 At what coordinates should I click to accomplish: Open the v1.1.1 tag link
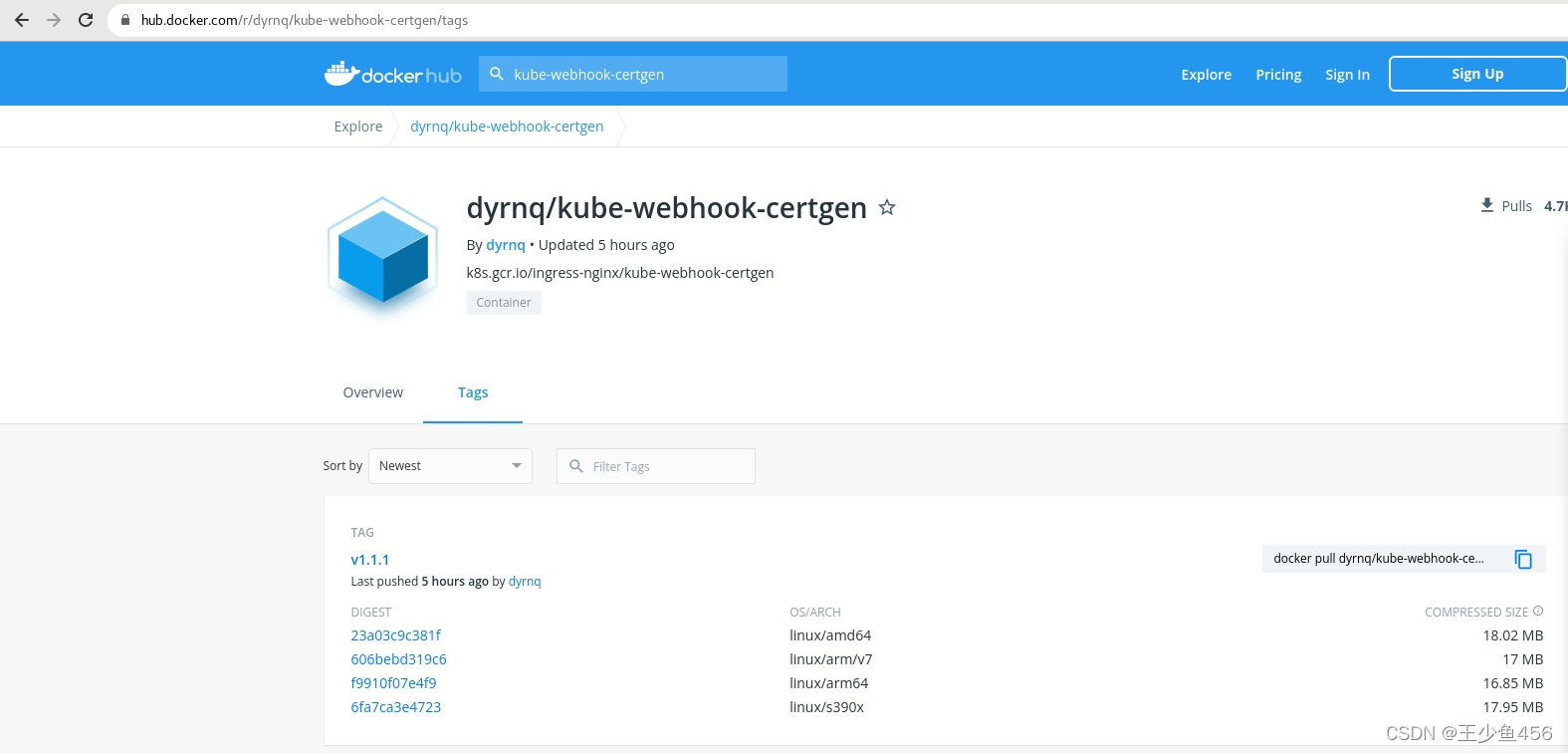[x=370, y=560]
